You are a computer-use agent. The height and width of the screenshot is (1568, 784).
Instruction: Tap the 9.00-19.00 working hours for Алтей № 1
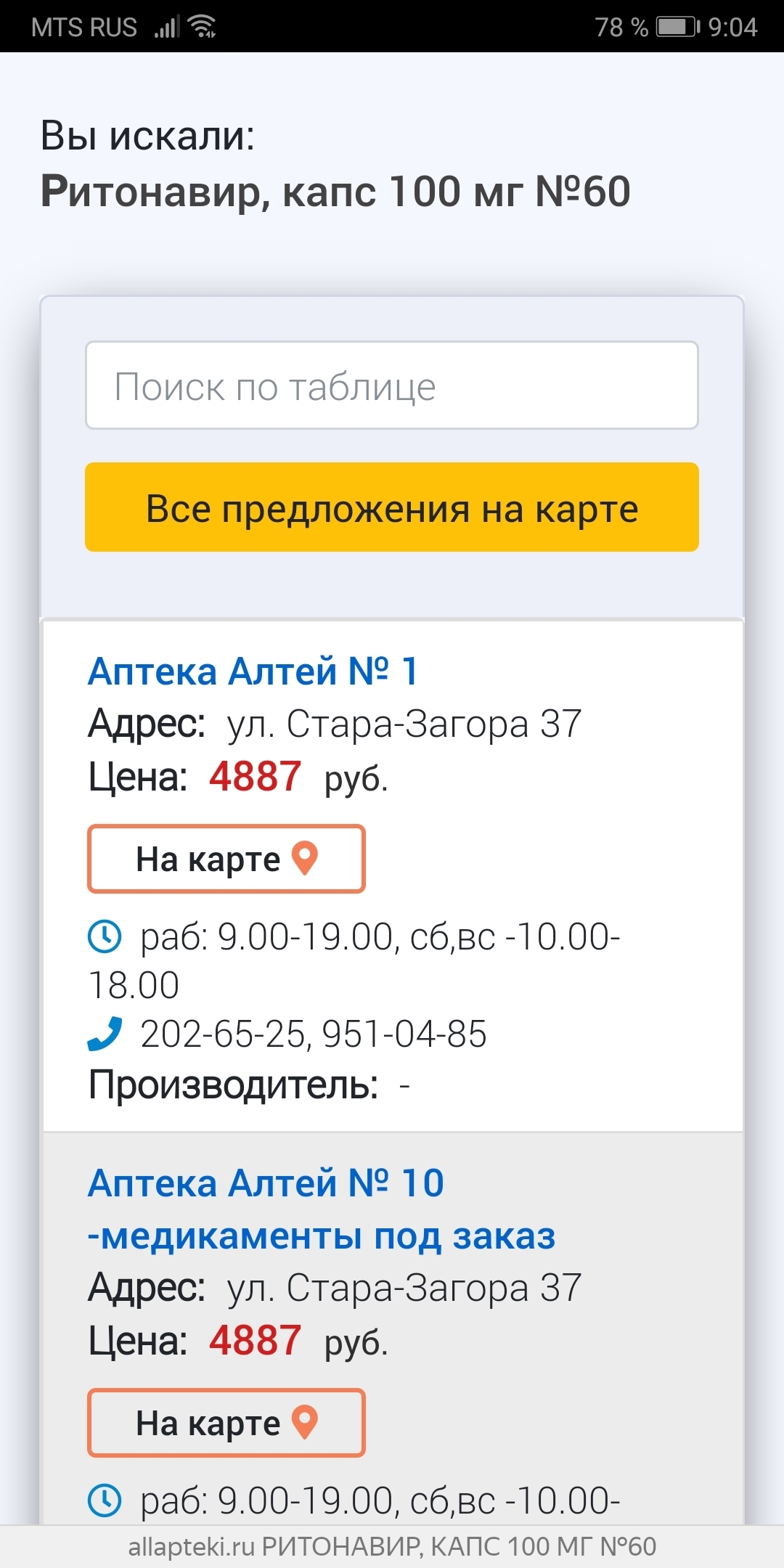305,936
